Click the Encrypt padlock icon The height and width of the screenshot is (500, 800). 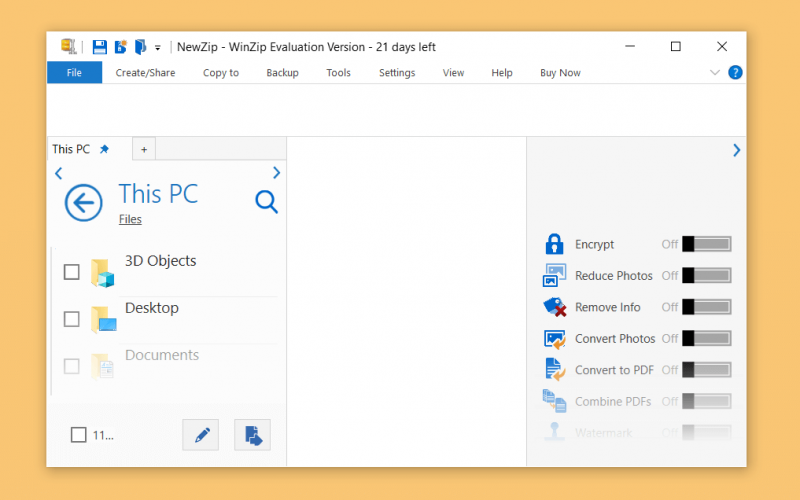pyautogui.click(x=554, y=244)
